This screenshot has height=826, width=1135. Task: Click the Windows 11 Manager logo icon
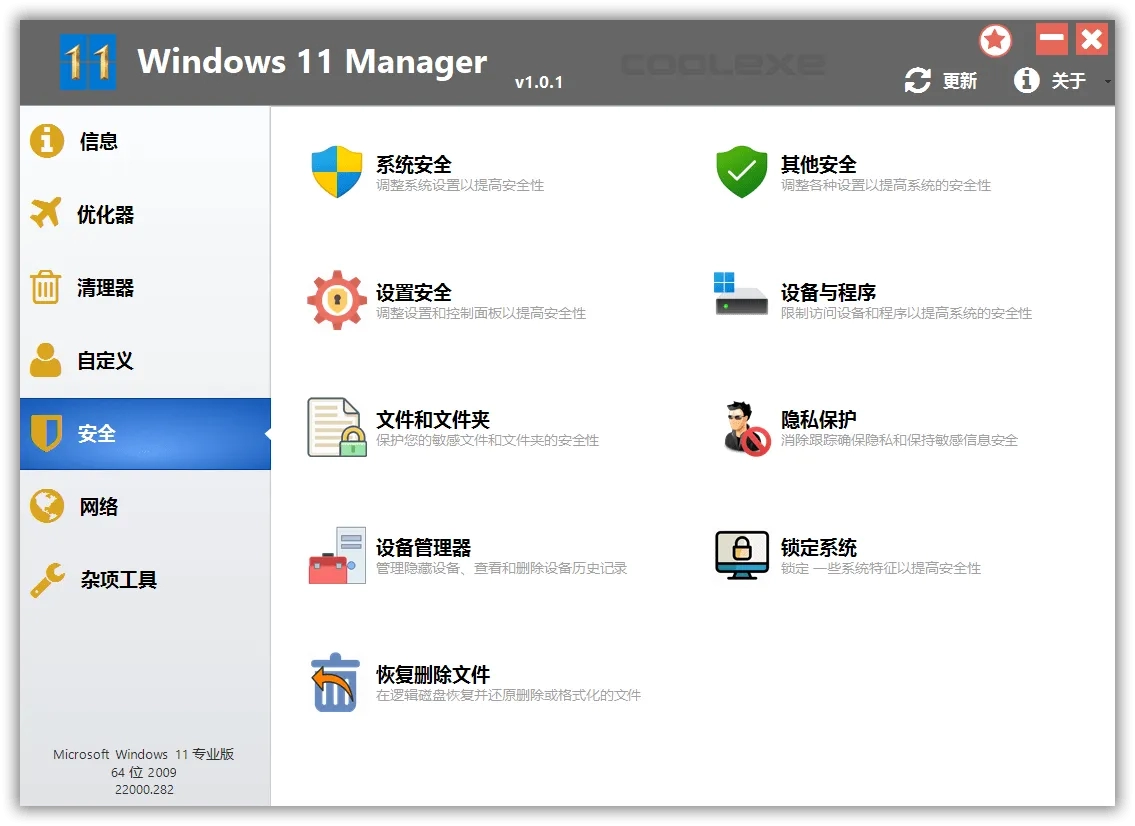click(88, 62)
